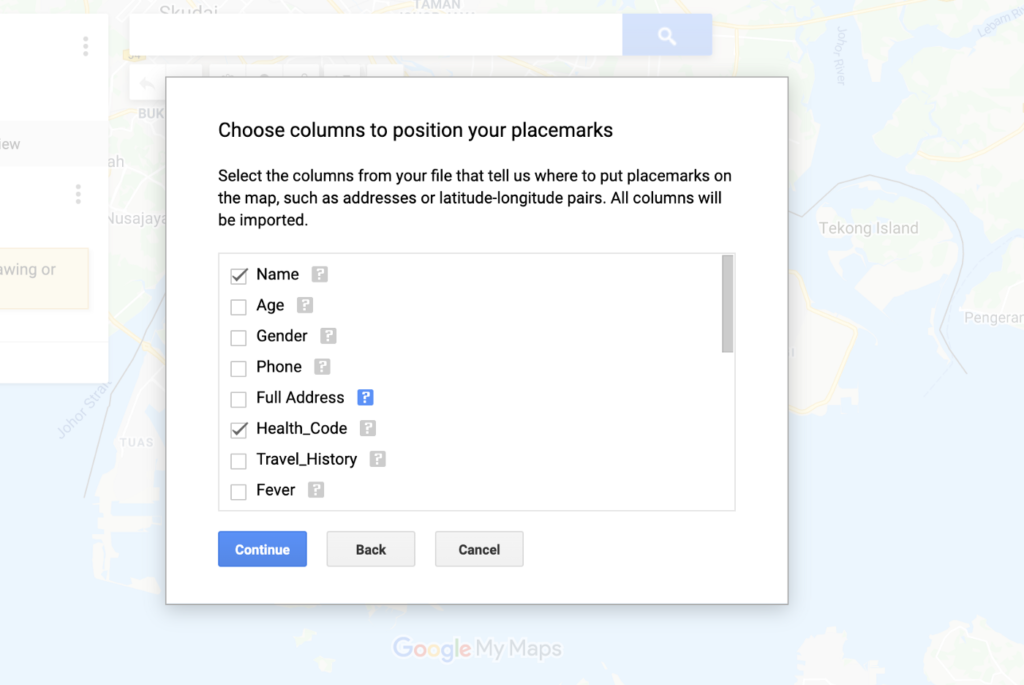The width and height of the screenshot is (1024, 685).
Task: Open the layer options three-dot menu
Action: [78, 194]
